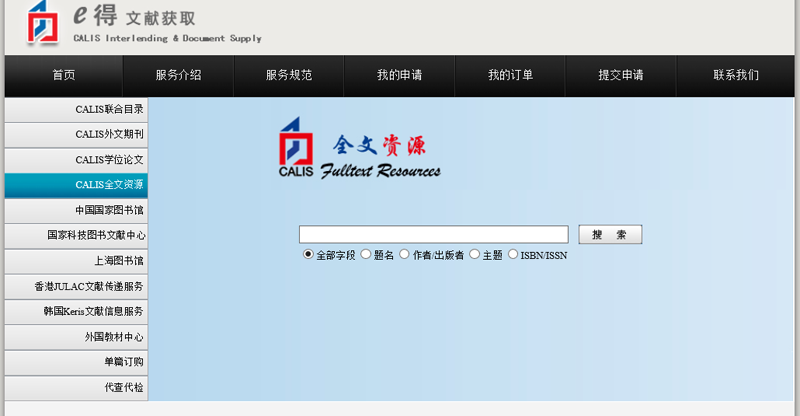
Task: Open 韩国Keris文献信息服务 sidebar item
Action: click(76, 312)
